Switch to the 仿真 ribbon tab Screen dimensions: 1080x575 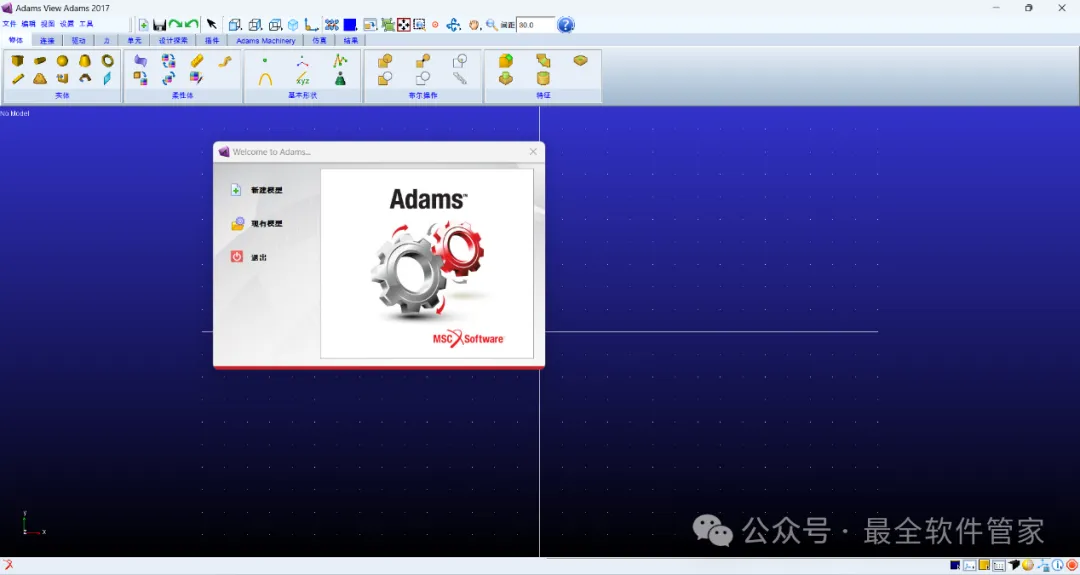[320, 41]
